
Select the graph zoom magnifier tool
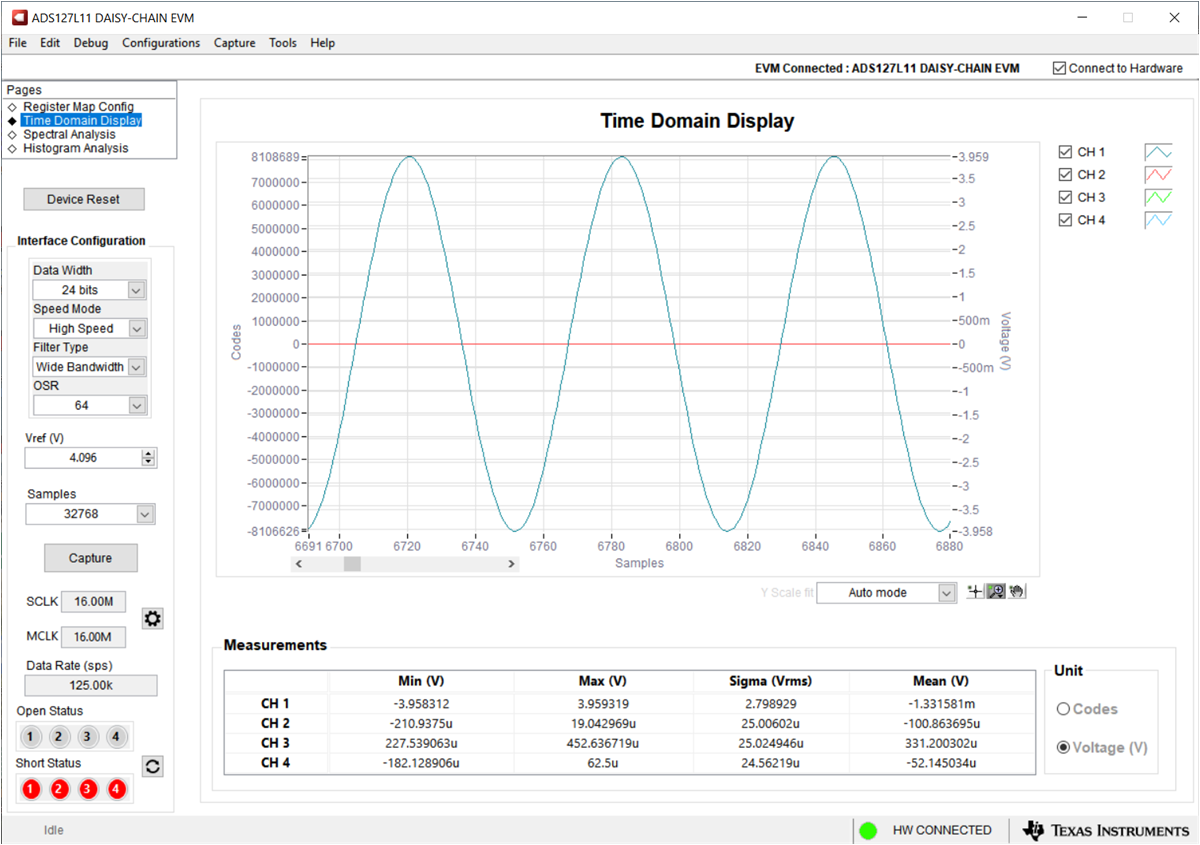coord(995,591)
